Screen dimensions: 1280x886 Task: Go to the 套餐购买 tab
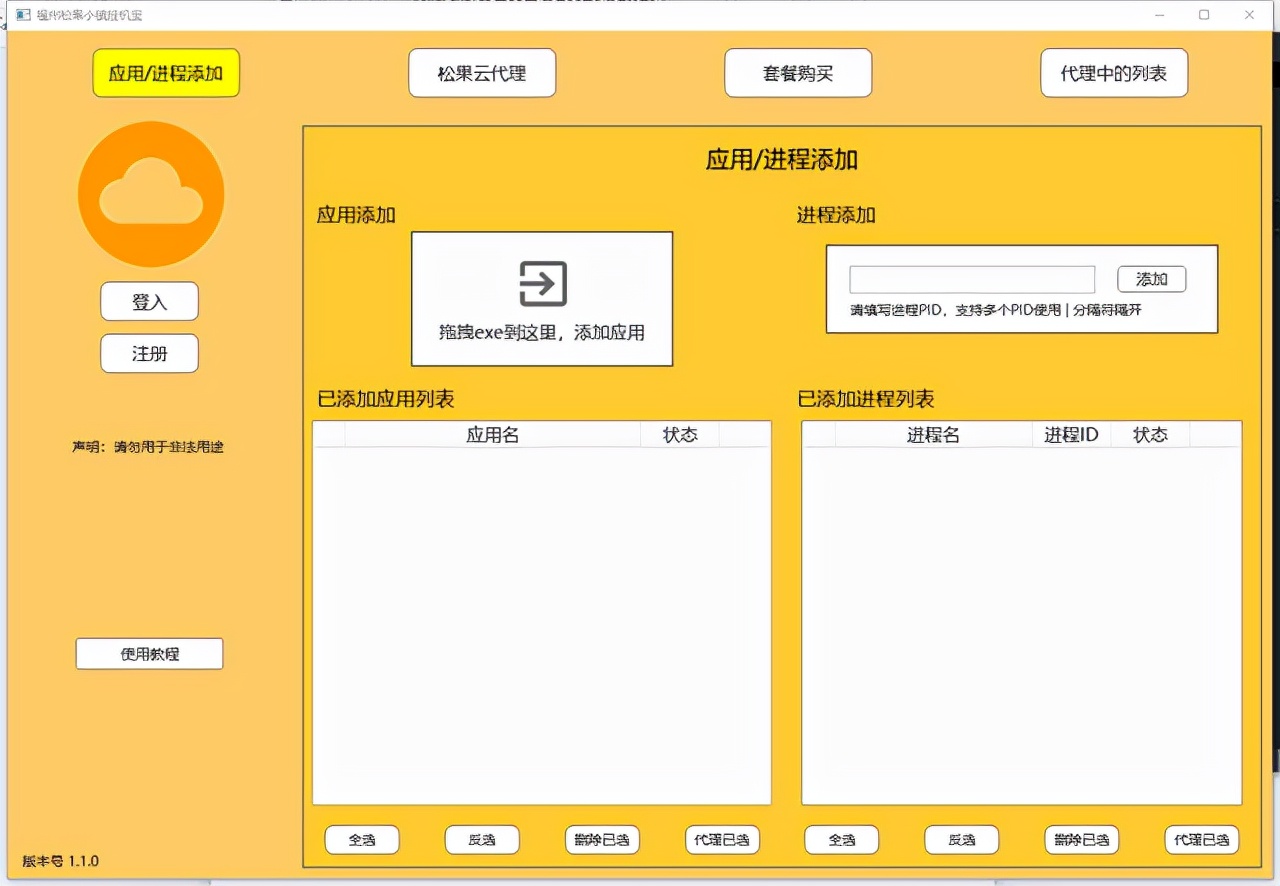(798, 73)
